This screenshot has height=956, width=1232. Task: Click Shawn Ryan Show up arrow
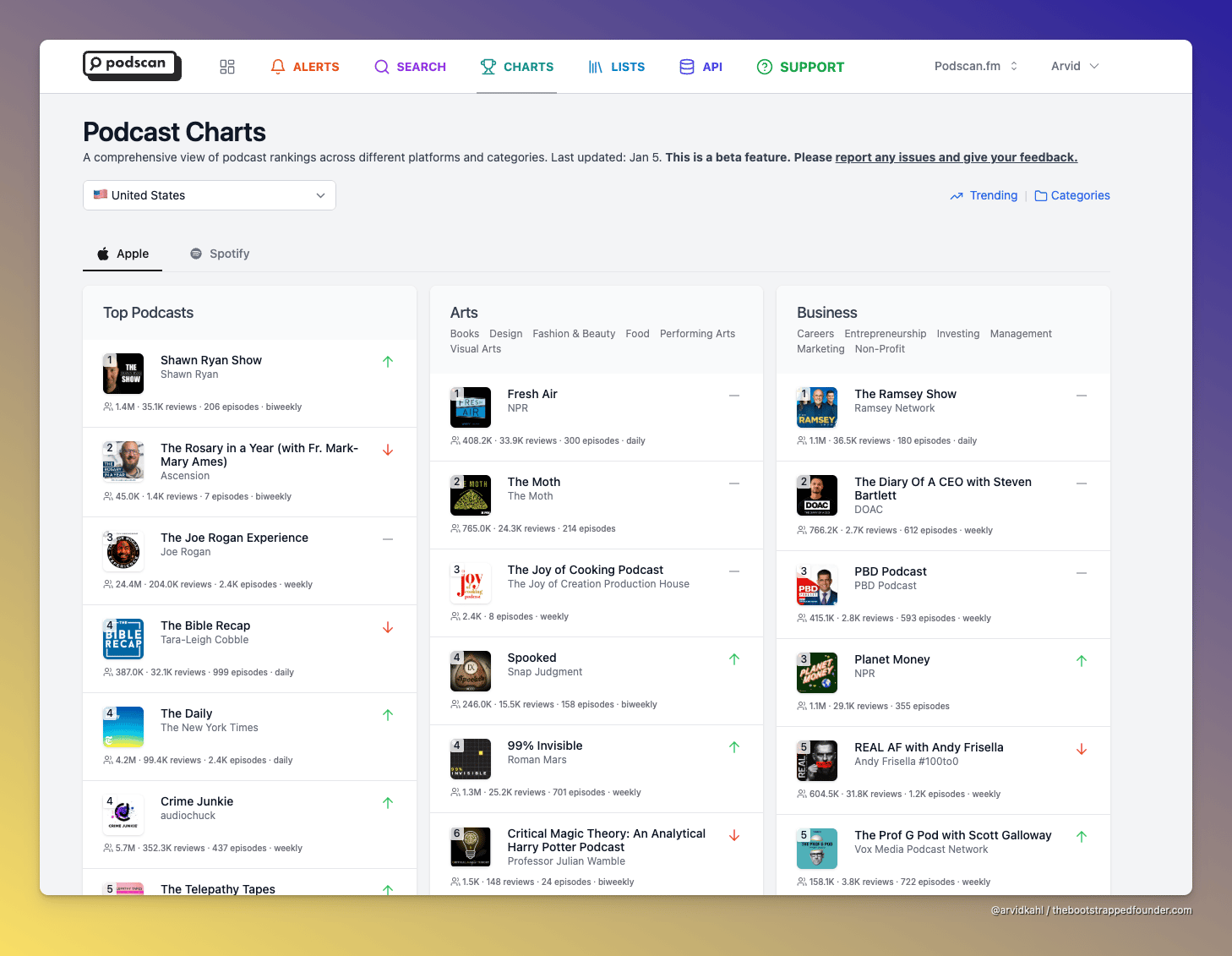click(x=388, y=362)
